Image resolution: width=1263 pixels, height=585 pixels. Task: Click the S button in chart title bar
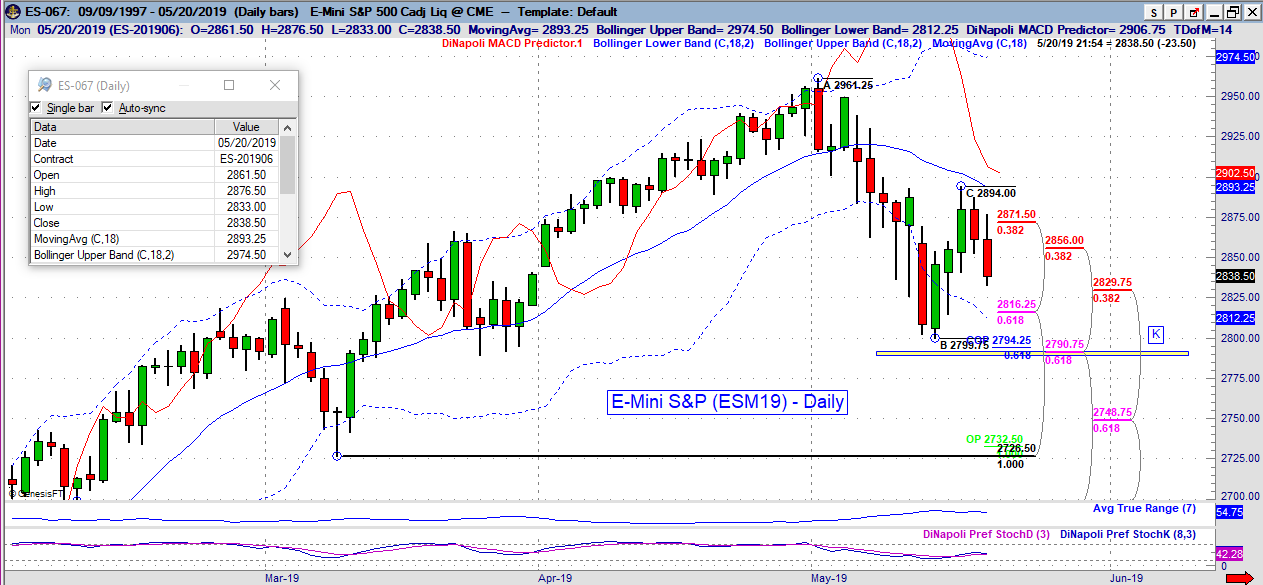1156,13
